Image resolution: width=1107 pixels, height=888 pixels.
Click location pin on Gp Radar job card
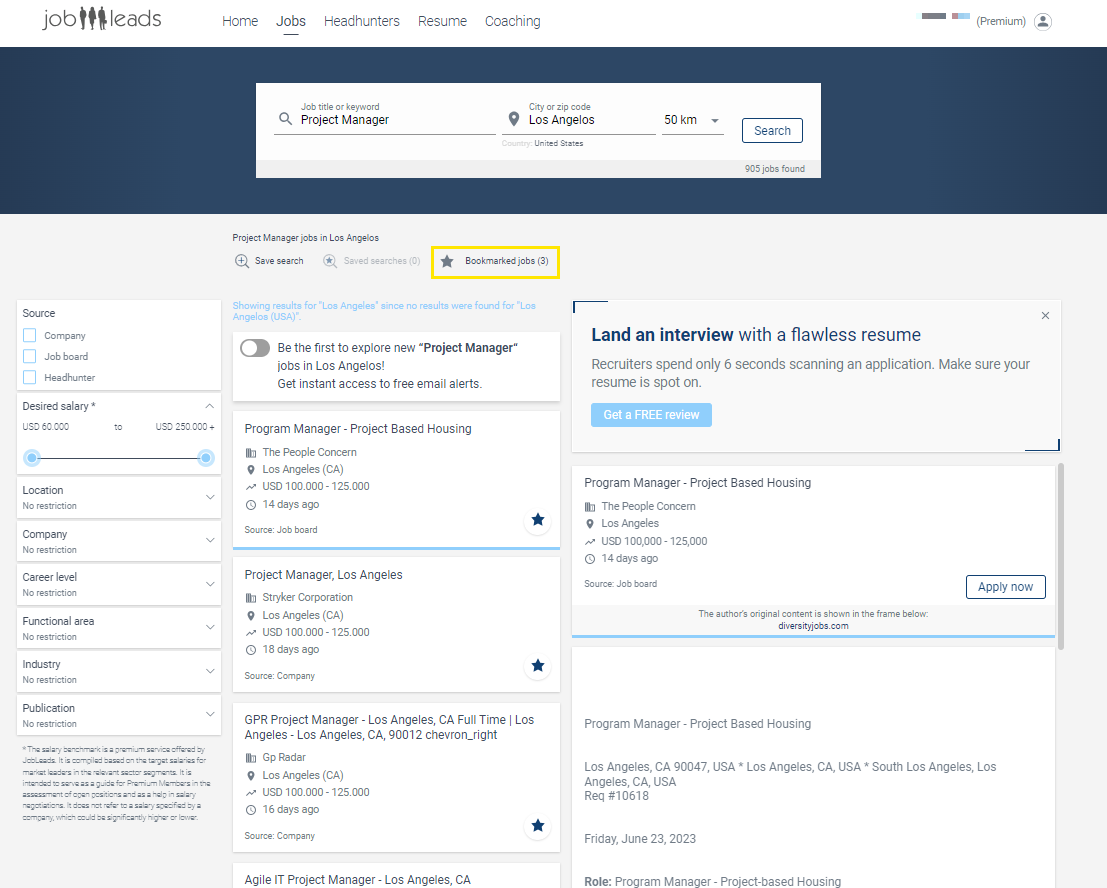251,776
